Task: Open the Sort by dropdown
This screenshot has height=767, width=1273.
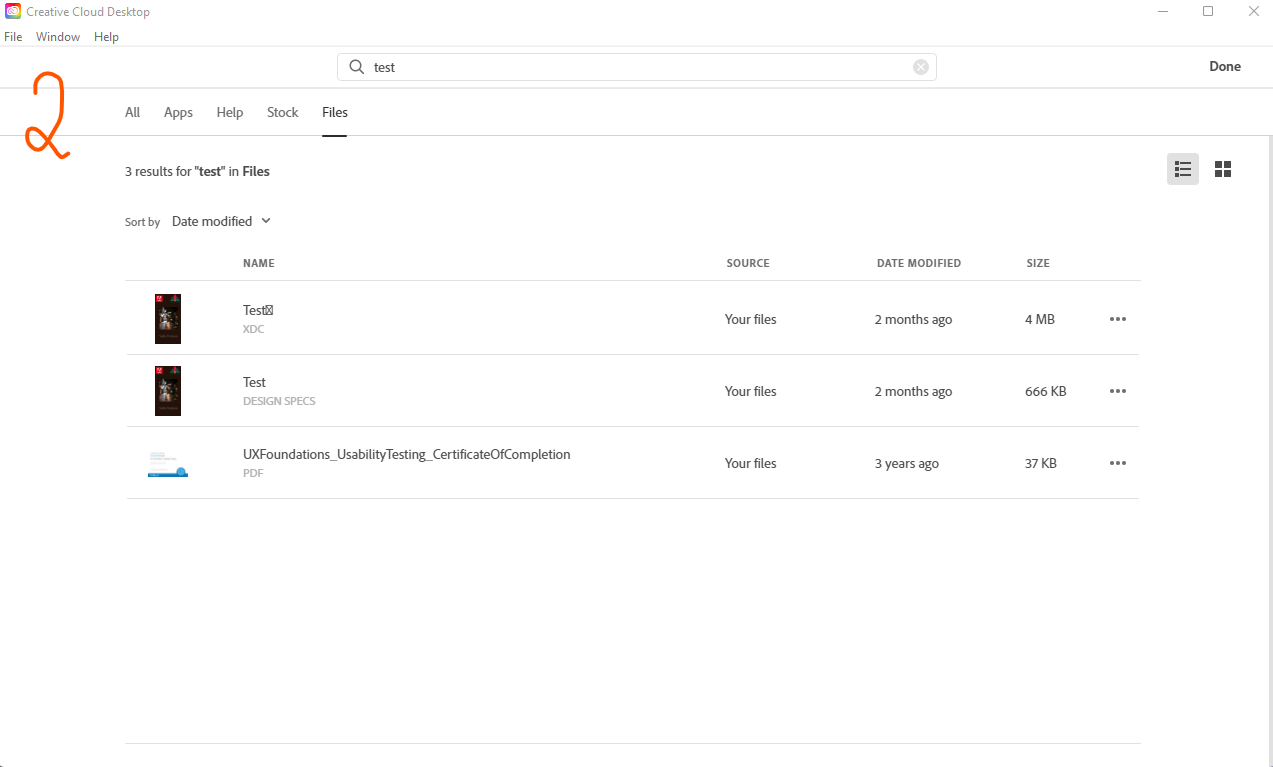Action: [220, 221]
